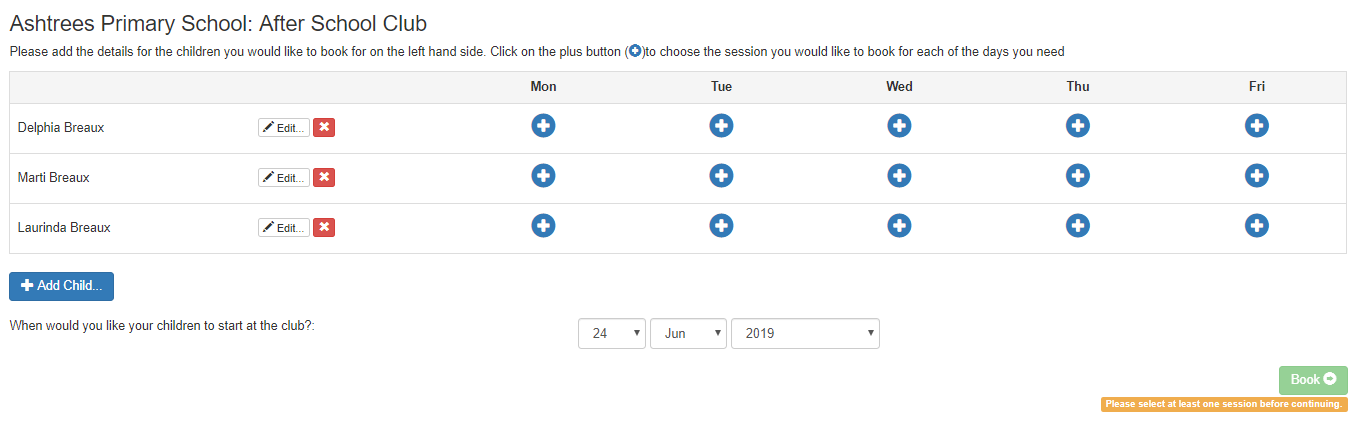1361x428 pixels.
Task: Add Monday session for Delphia Breaux
Action: [543, 126]
